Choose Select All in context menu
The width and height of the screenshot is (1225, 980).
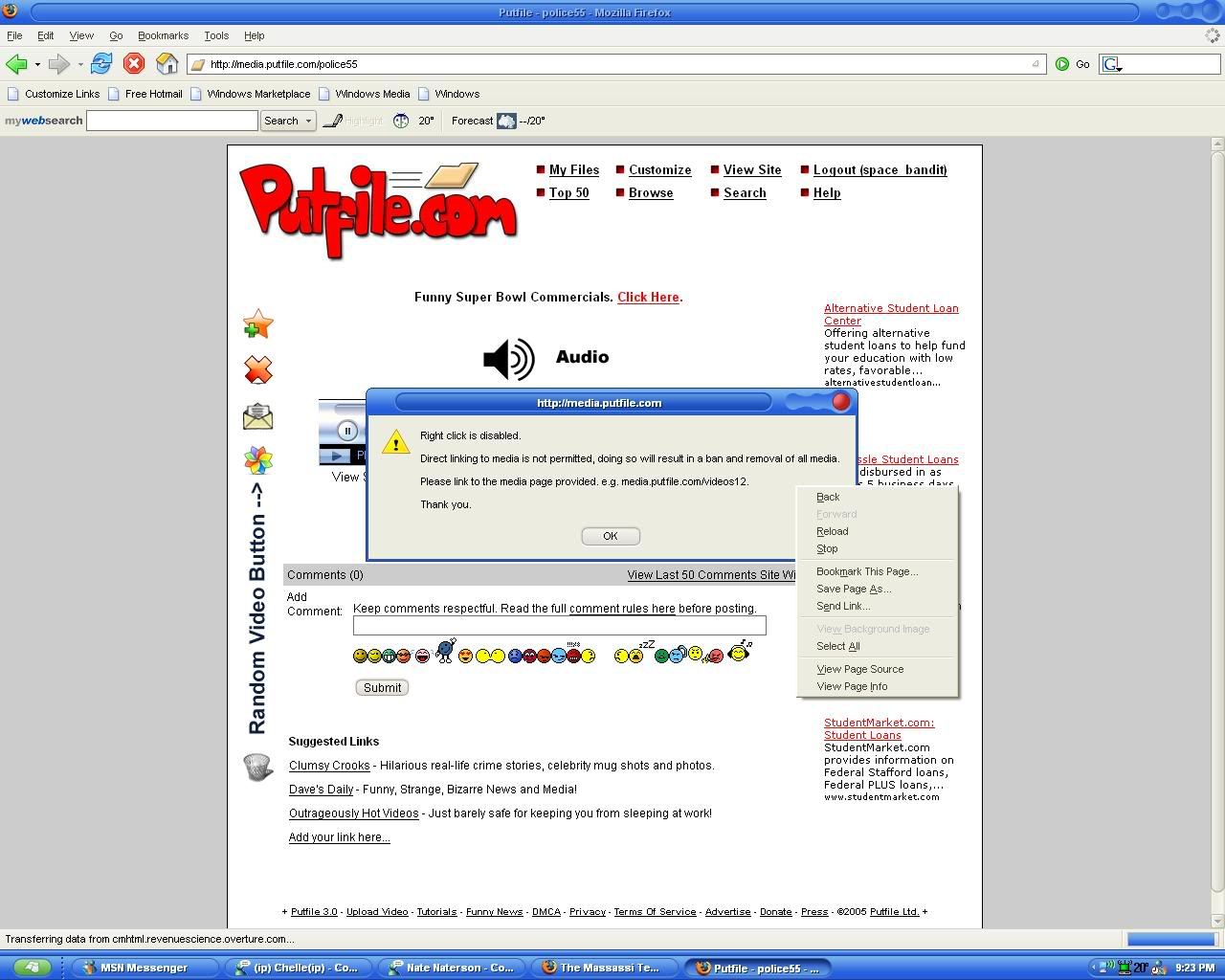877,646
